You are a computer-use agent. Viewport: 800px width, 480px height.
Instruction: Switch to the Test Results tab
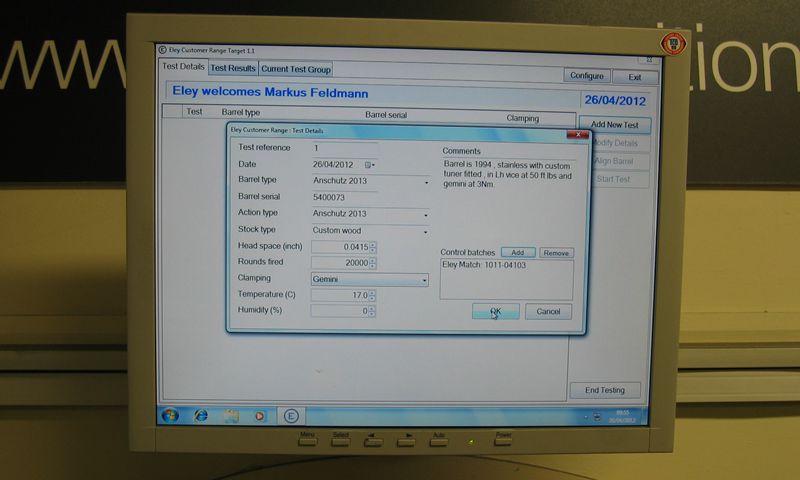click(x=233, y=68)
